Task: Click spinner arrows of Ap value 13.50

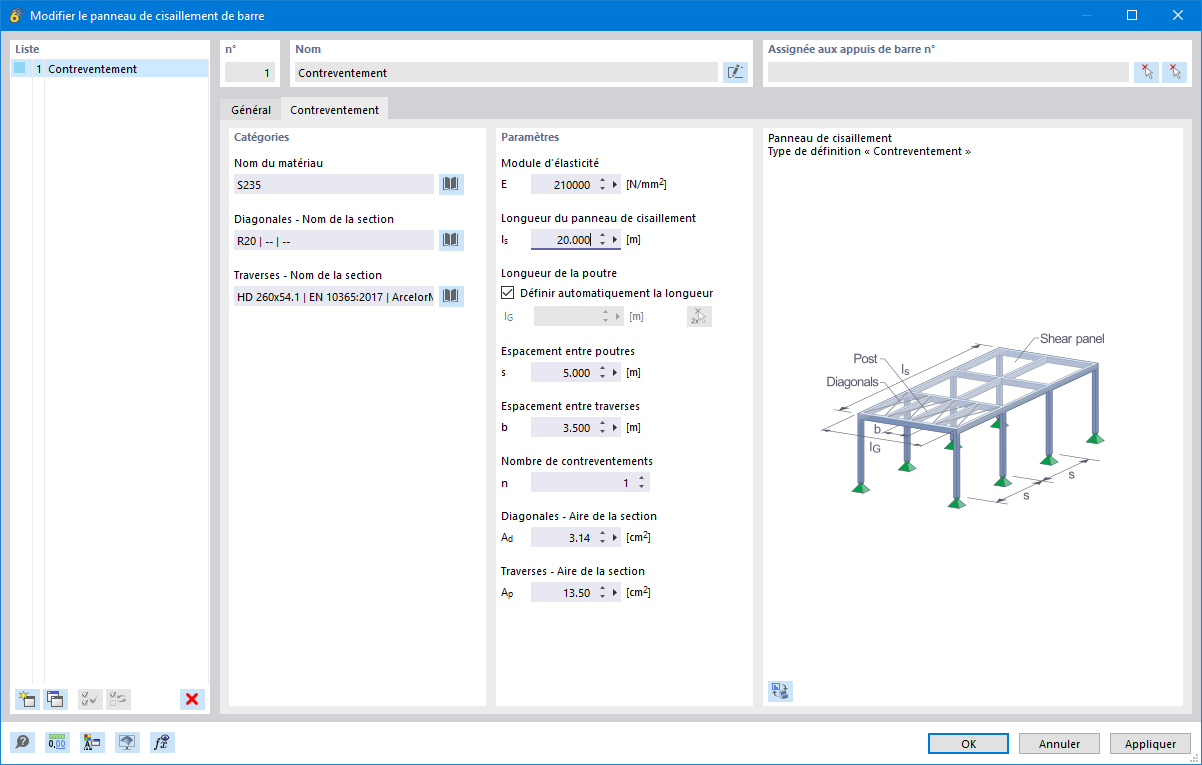Action: pos(602,593)
